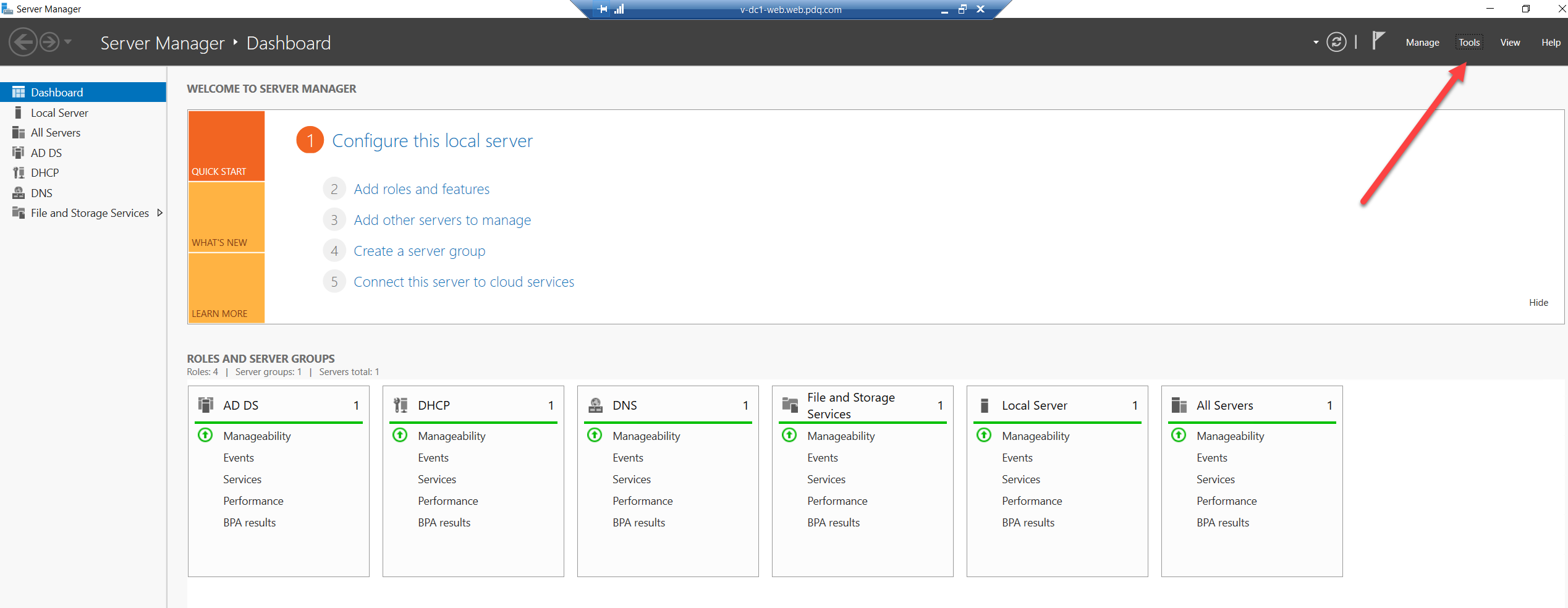Screen dimensions: 1568x608
Task: Open Services in DHCP tile
Action: coord(437,479)
